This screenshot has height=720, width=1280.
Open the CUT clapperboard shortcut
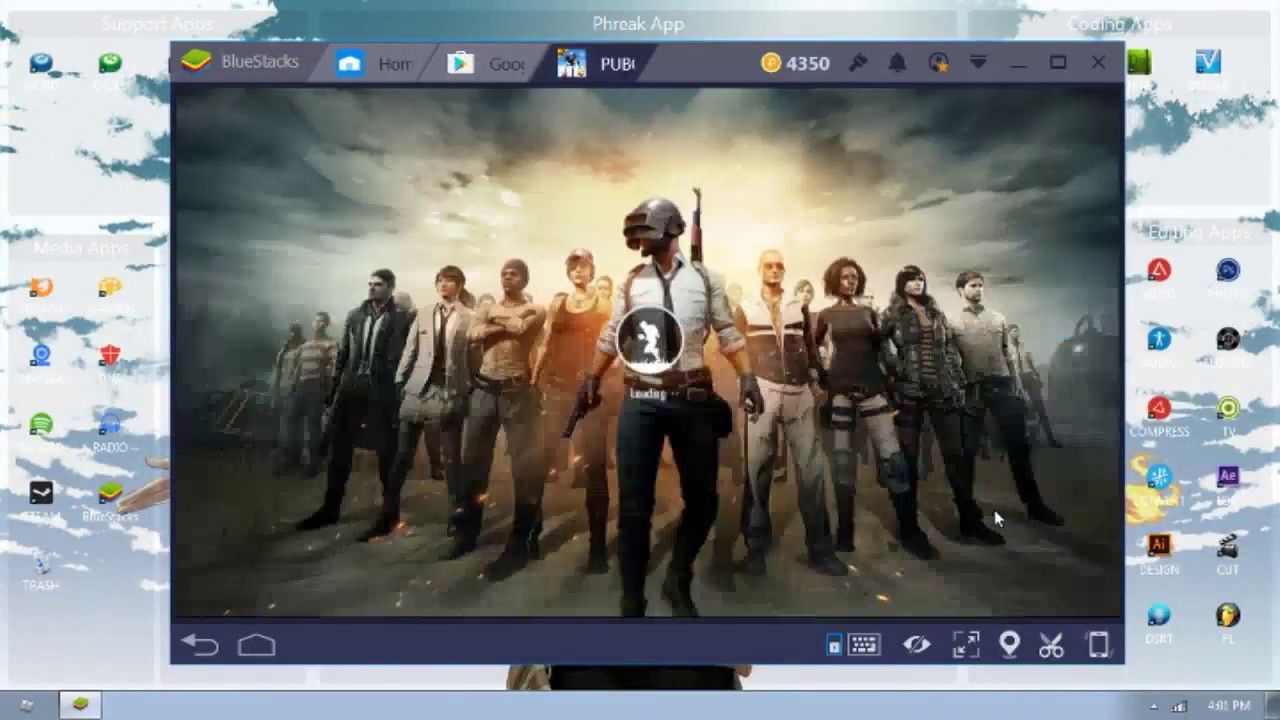[1228, 553]
